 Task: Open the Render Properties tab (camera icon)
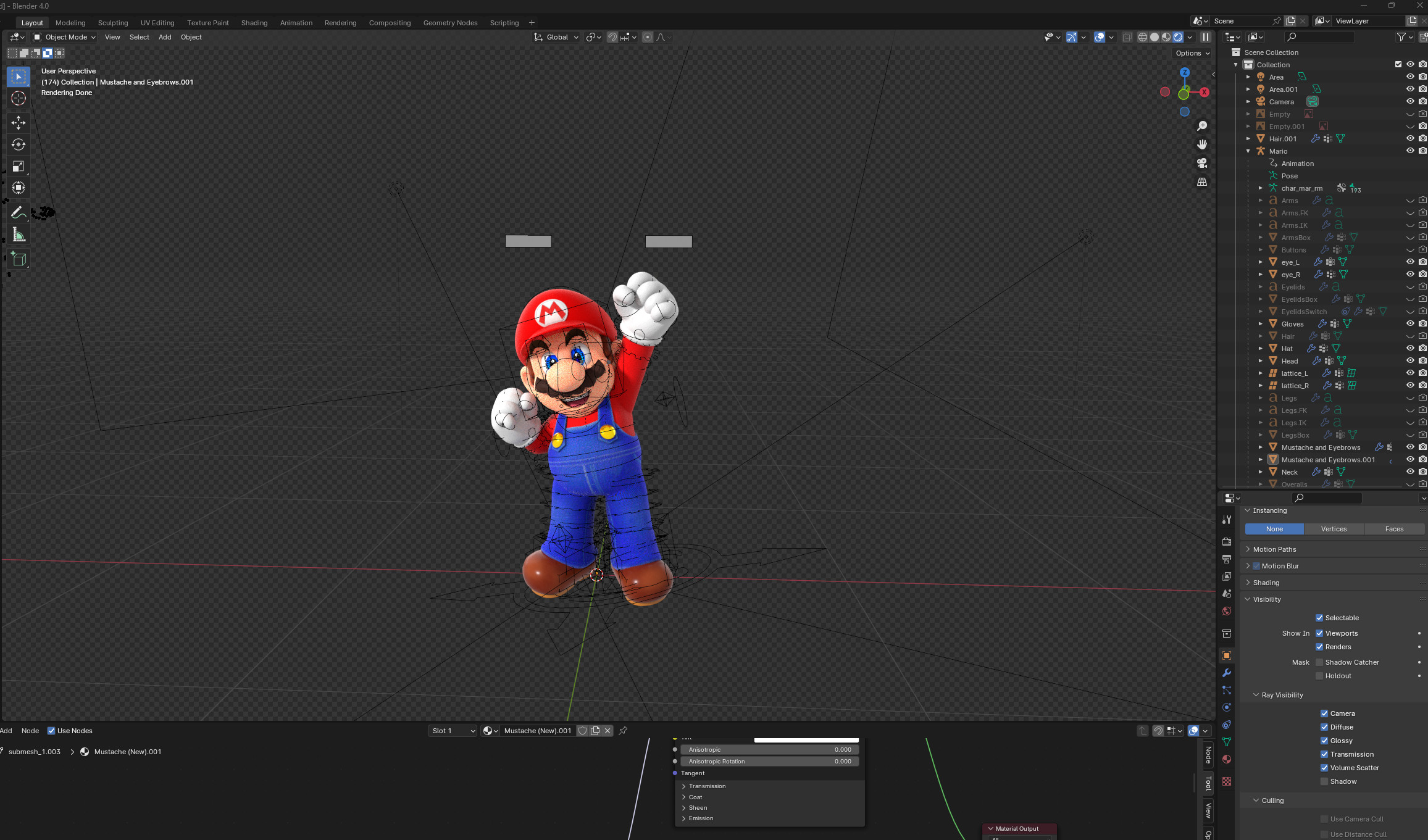coord(1226,541)
